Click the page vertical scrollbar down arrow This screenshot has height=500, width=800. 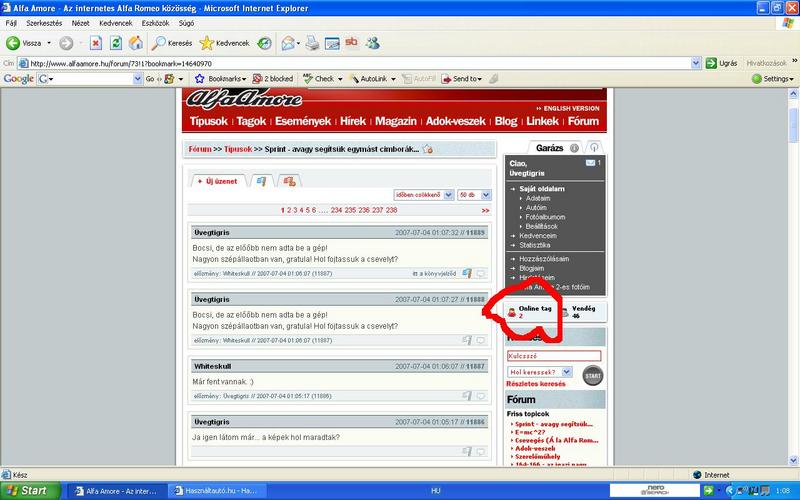tap(793, 460)
